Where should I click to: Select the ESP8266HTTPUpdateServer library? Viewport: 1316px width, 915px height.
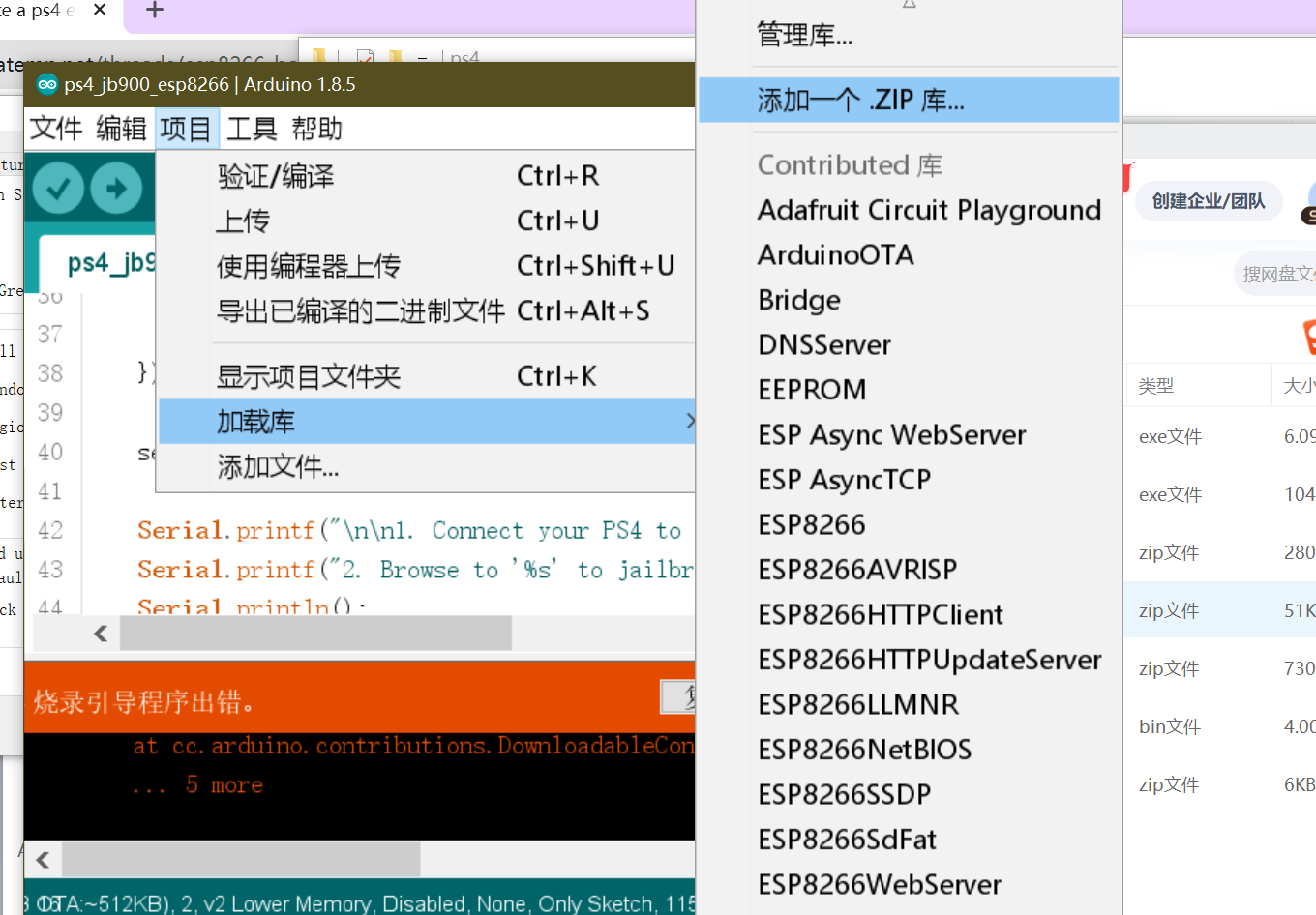(909, 660)
